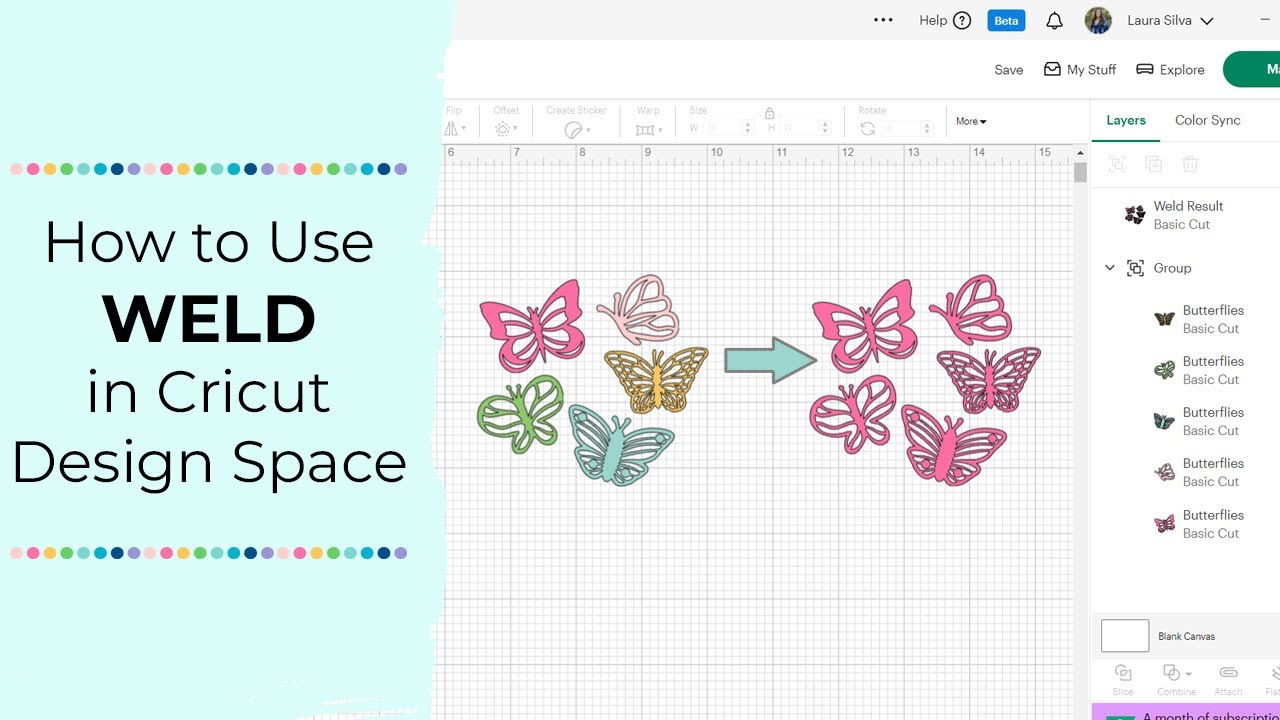Screen dimensions: 1280x720
Task: Open the Explore section
Action: (1170, 70)
